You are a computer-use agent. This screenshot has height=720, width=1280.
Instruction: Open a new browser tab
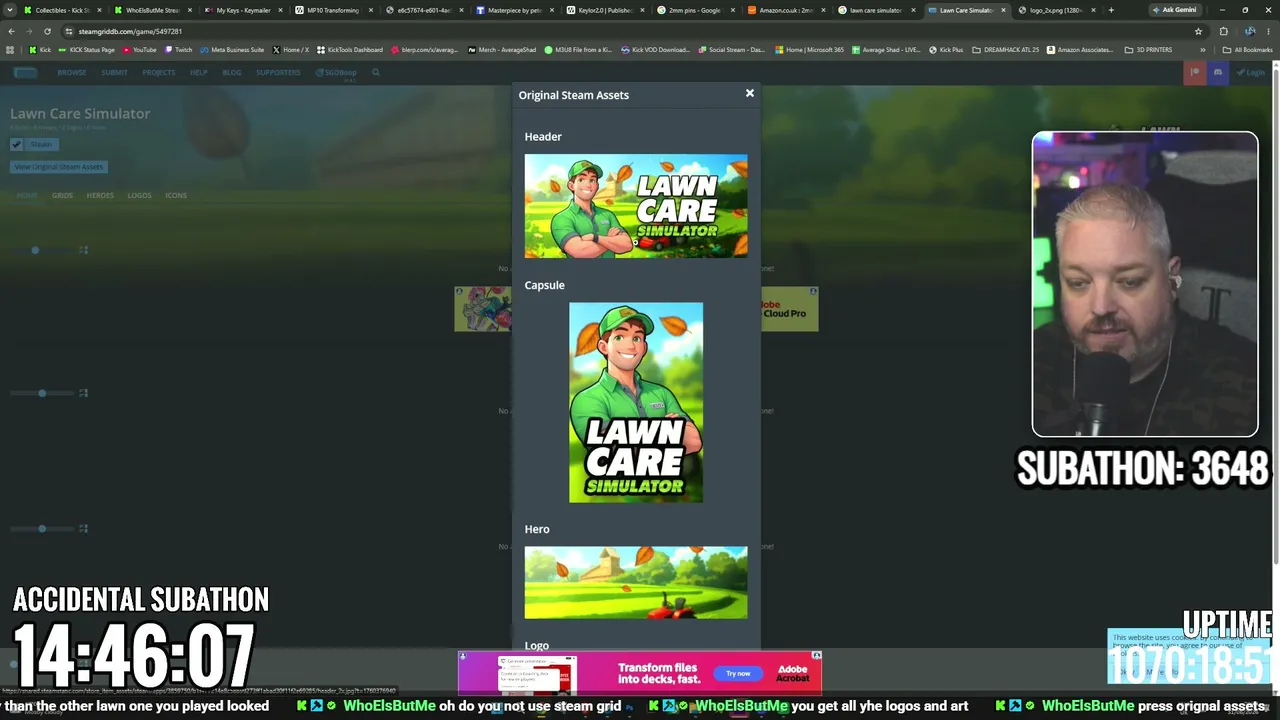pos(1111,10)
